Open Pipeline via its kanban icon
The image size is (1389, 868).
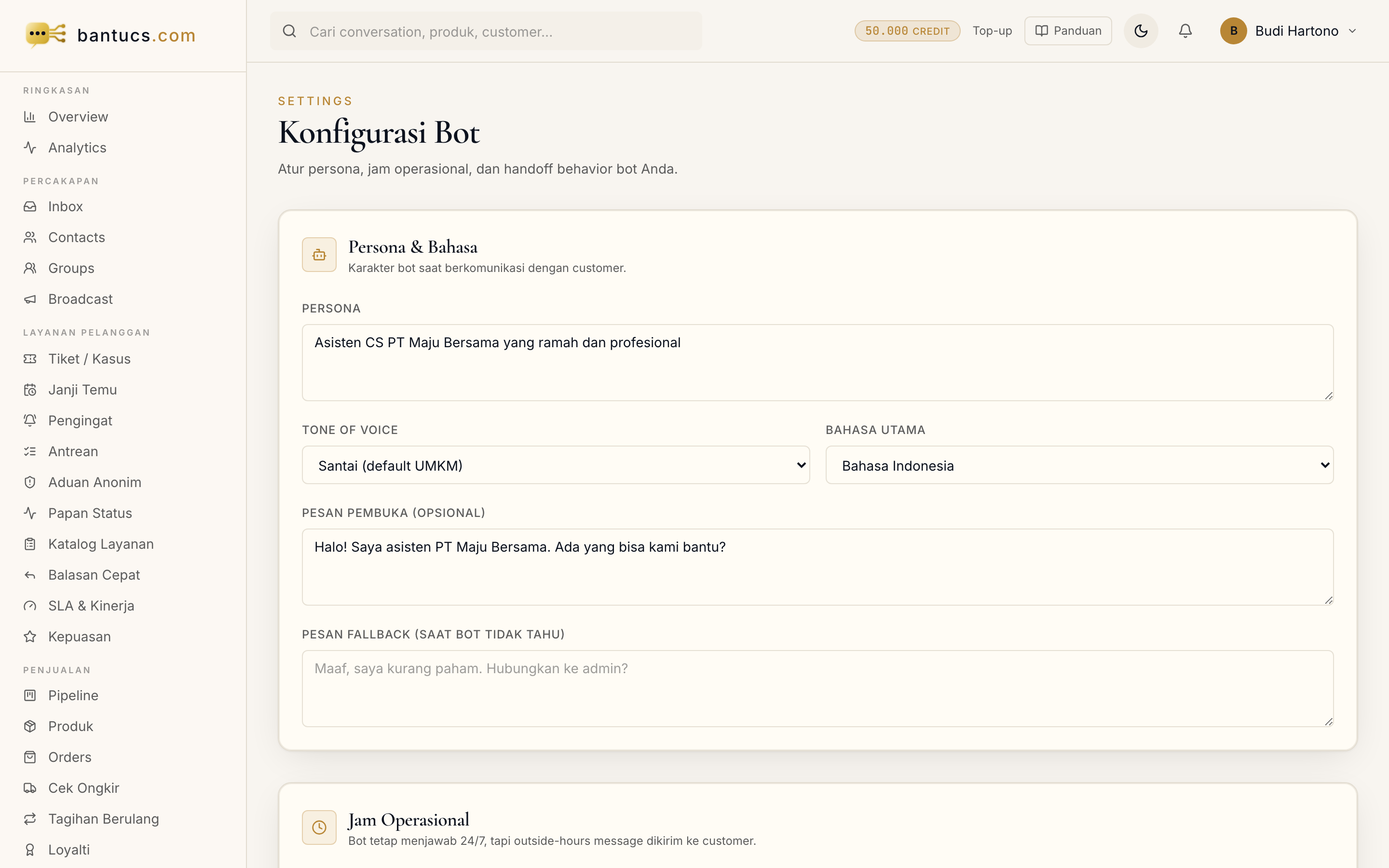(x=30, y=696)
